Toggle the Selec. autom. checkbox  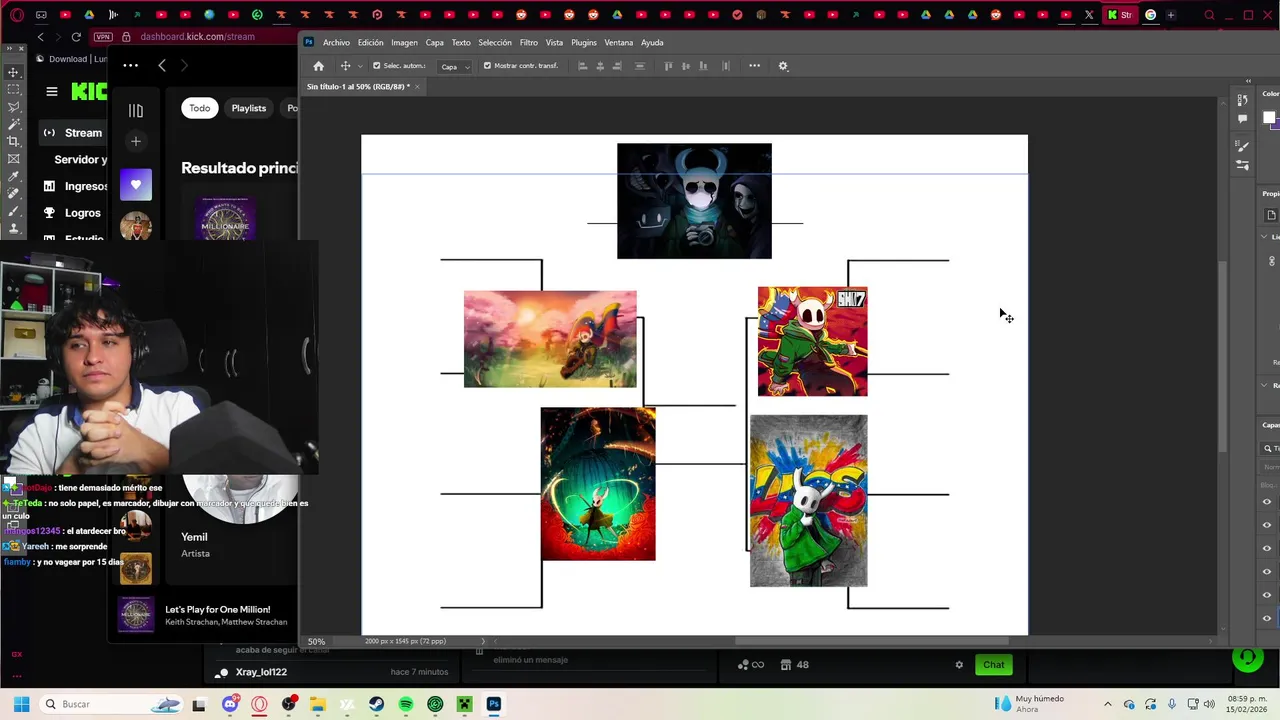point(377,66)
